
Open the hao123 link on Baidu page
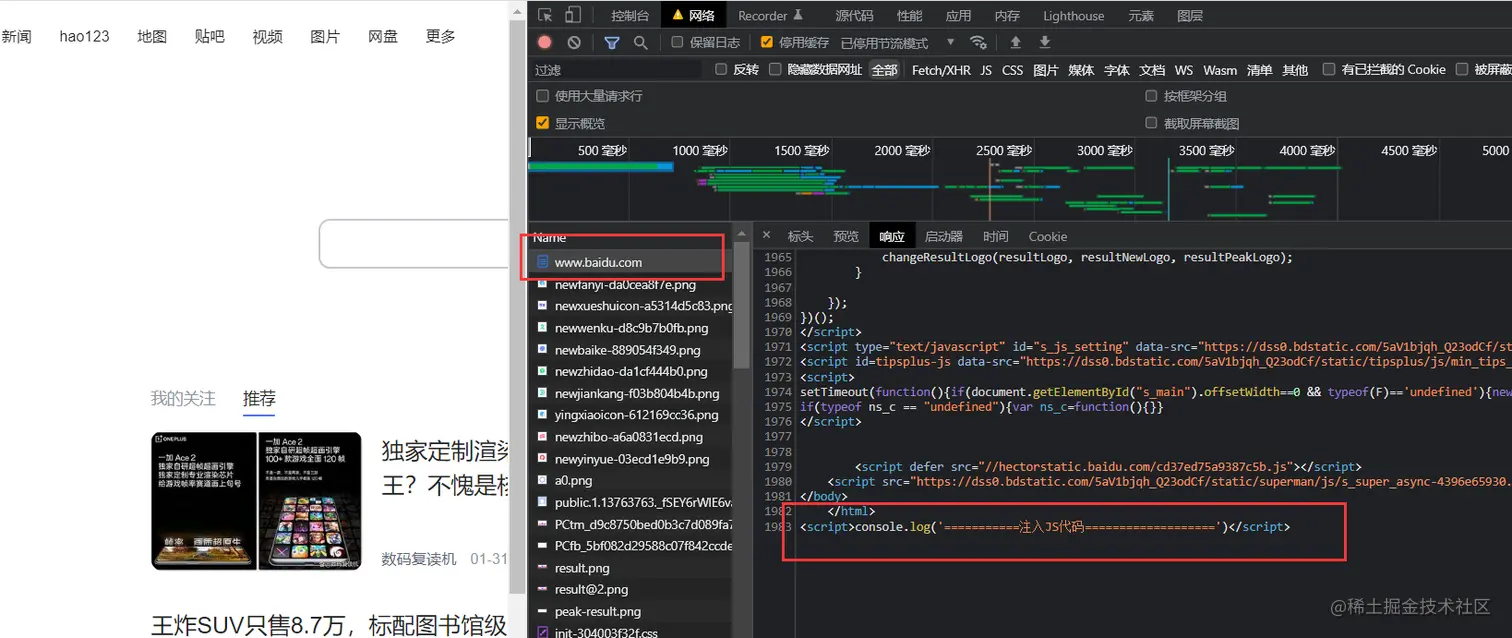[x=84, y=37]
